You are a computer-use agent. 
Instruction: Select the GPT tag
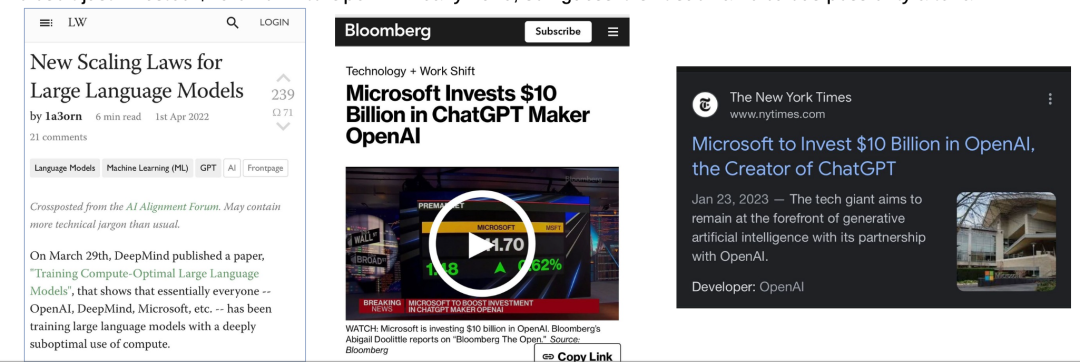click(208, 168)
